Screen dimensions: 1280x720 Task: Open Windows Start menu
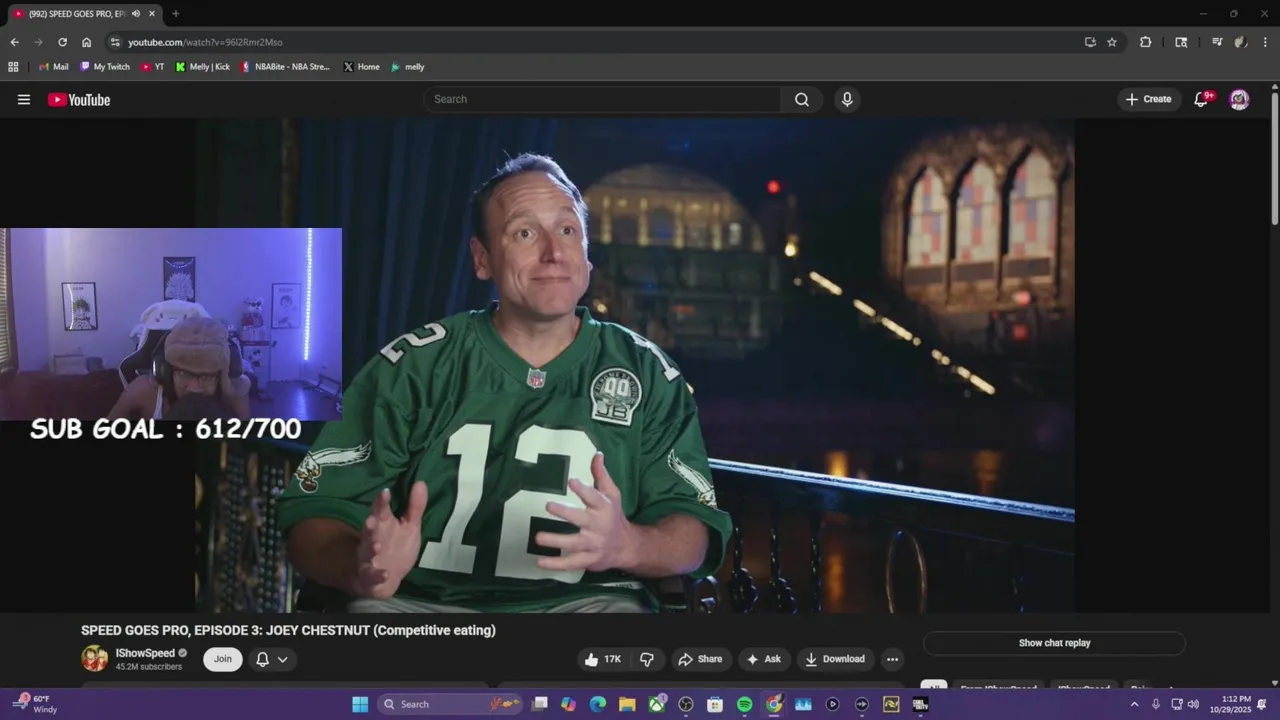360,704
